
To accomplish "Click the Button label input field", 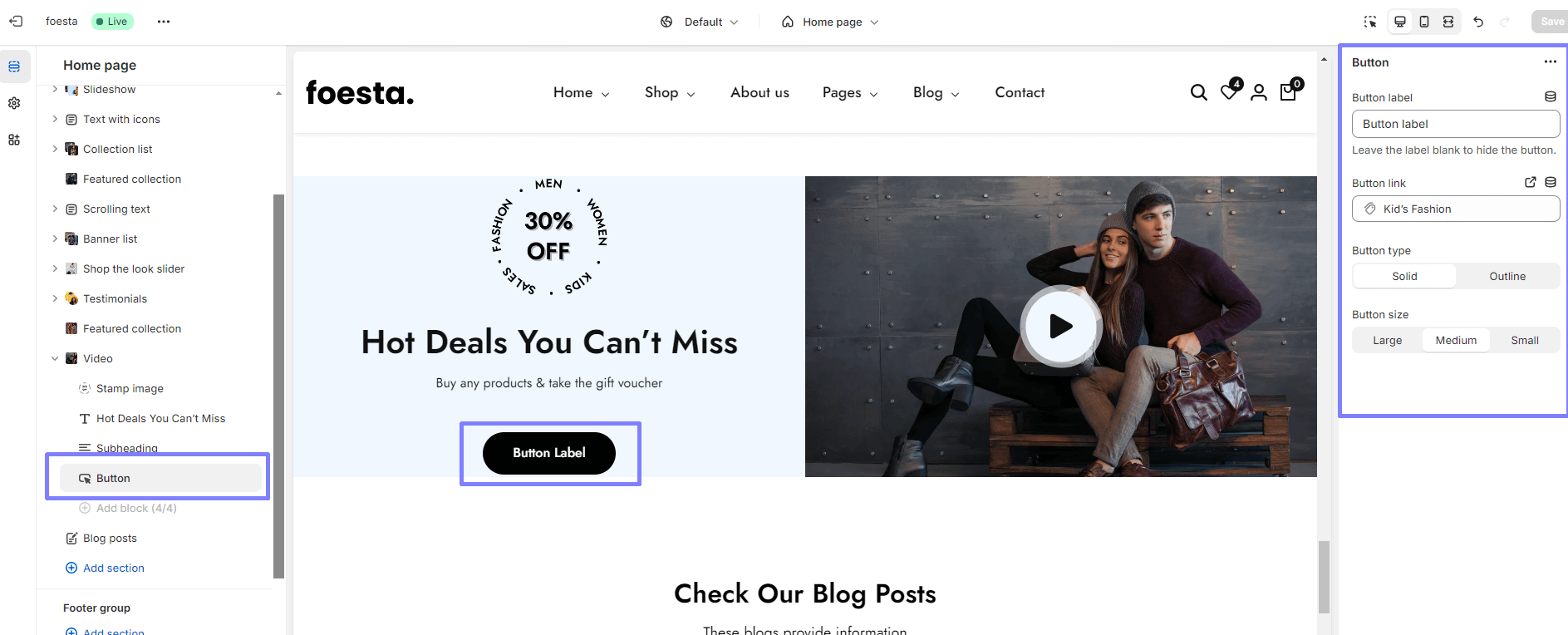I will (x=1456, y=124).
